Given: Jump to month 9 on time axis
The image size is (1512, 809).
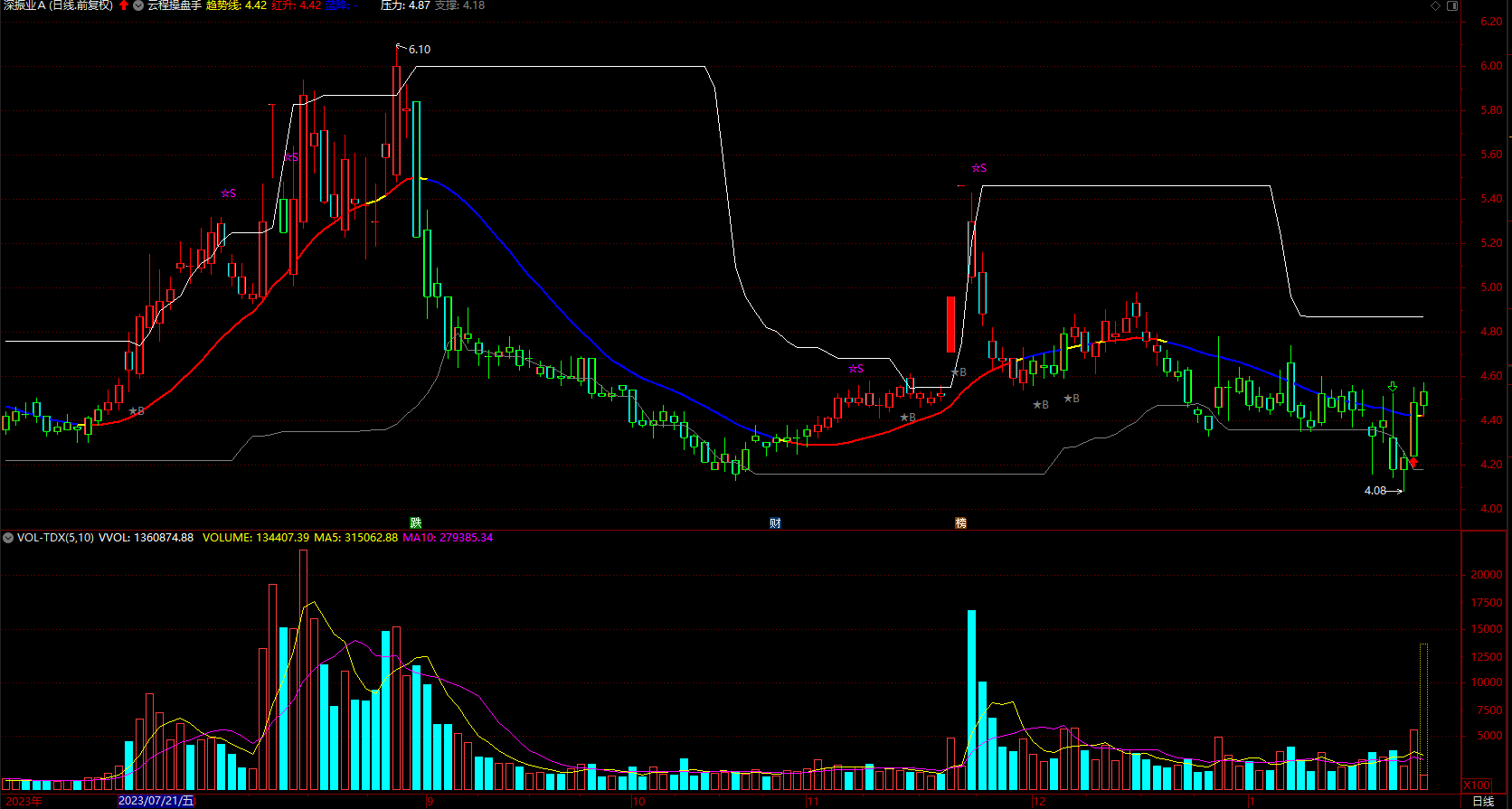Looking at the screenshot, I should tap(430, 801).
